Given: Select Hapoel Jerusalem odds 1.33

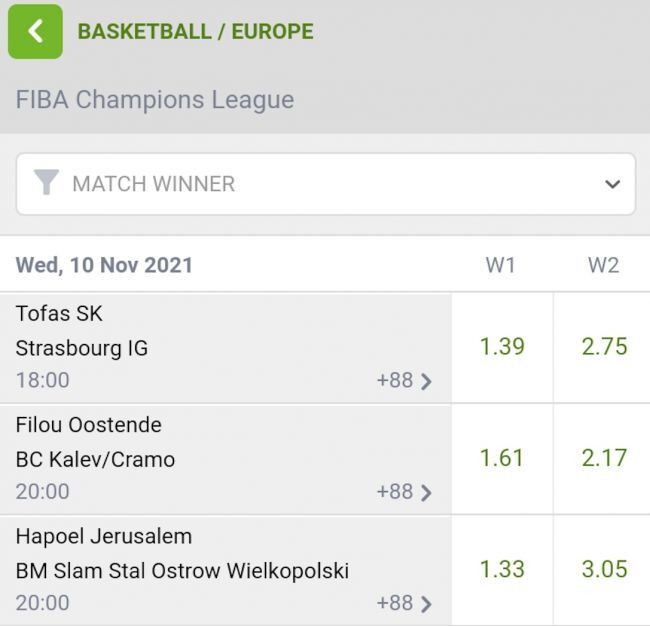Looking at the screenshot, I should coord(502,569).
